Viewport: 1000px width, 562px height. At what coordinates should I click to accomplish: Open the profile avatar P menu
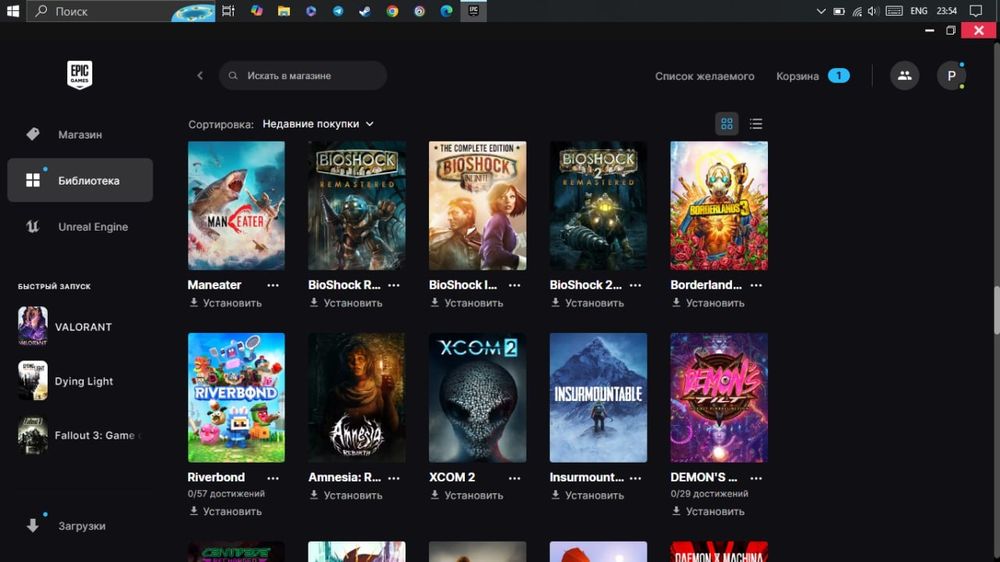(952, 75)
